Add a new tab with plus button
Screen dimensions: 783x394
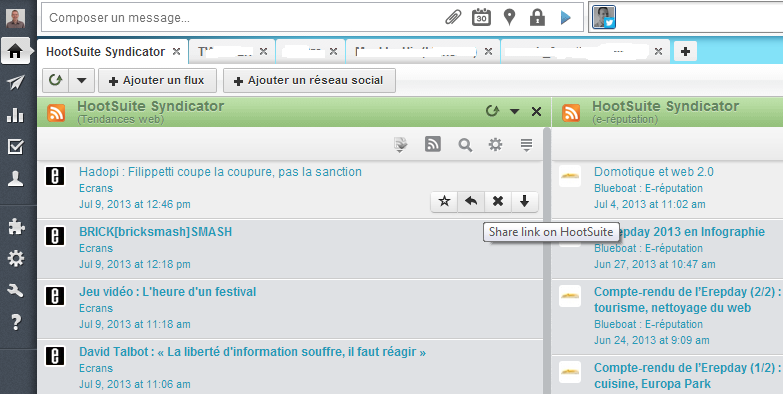(685, 51)
